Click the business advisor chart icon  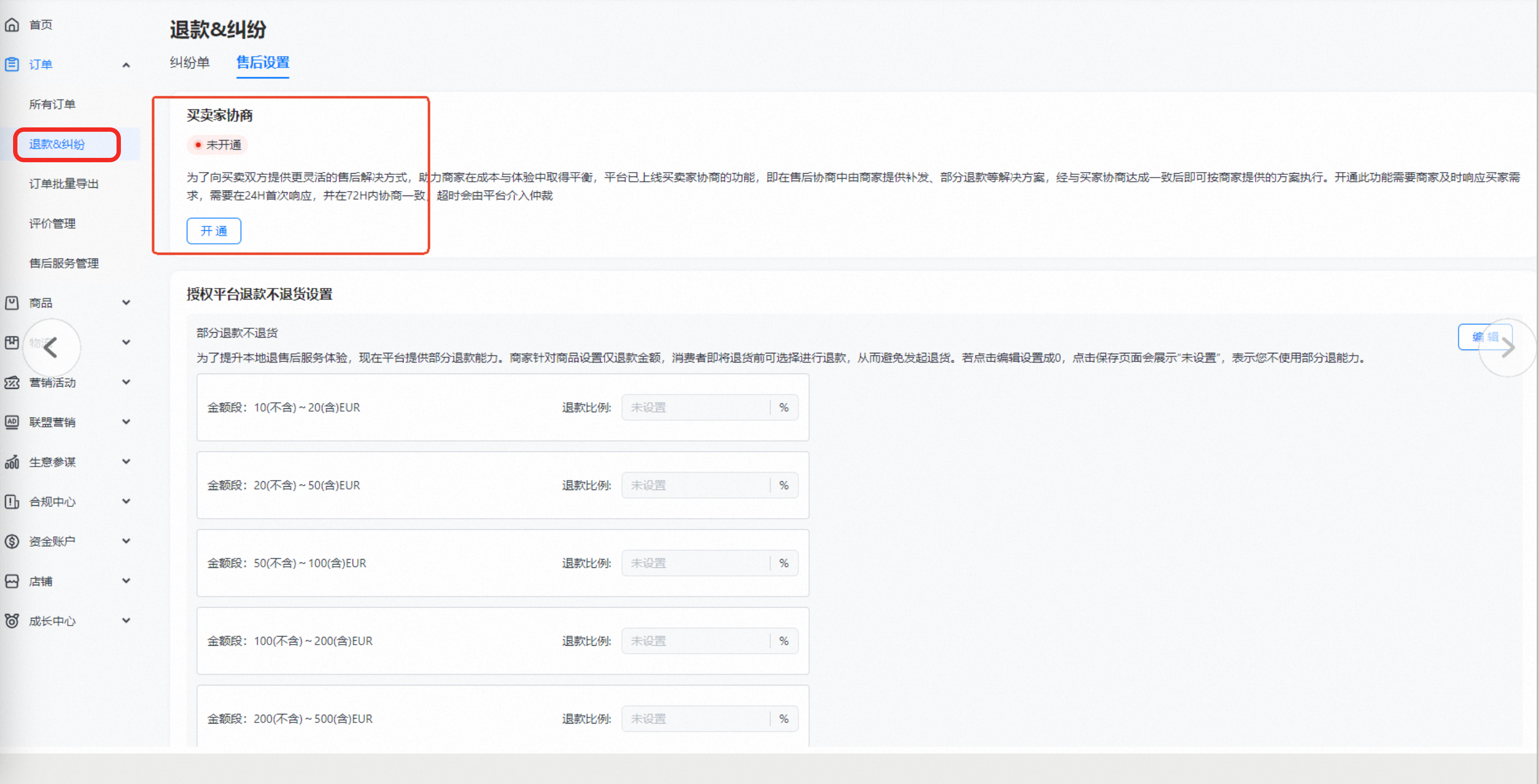click(12, 462)
